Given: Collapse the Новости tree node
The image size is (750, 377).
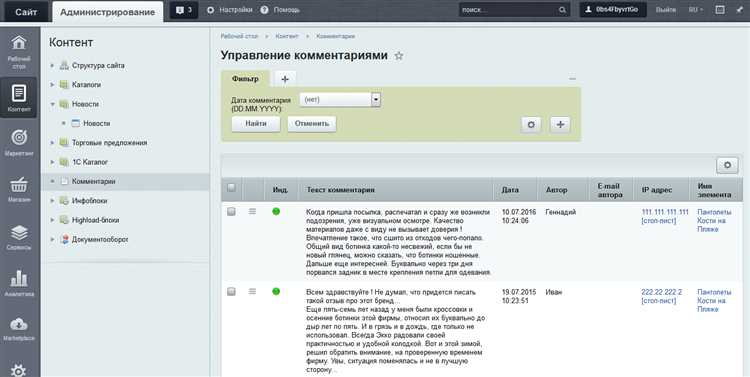Looking at the screenshot, I should (x=53, y=104).
